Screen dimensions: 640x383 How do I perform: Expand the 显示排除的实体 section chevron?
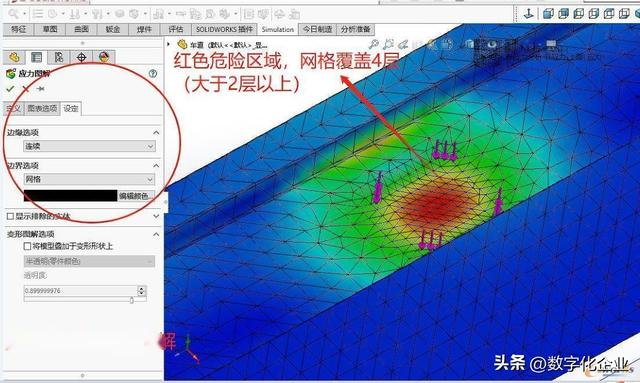point(156,216)
